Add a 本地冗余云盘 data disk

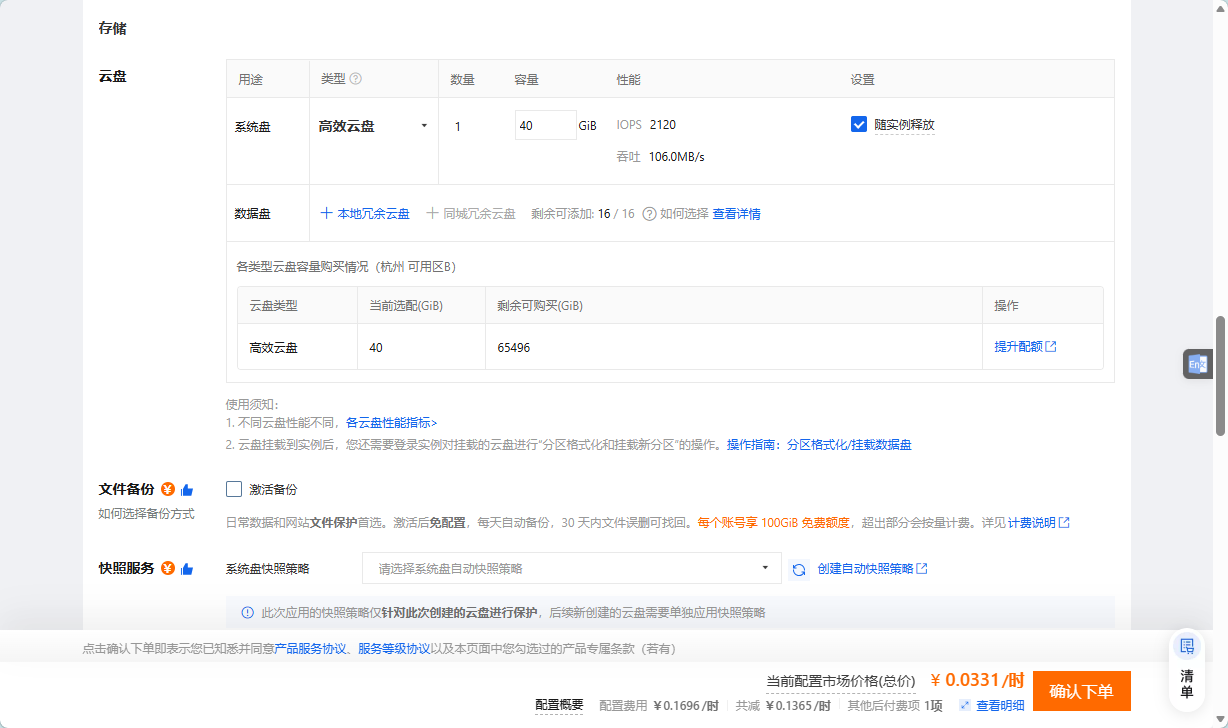[x=365, y=214]
